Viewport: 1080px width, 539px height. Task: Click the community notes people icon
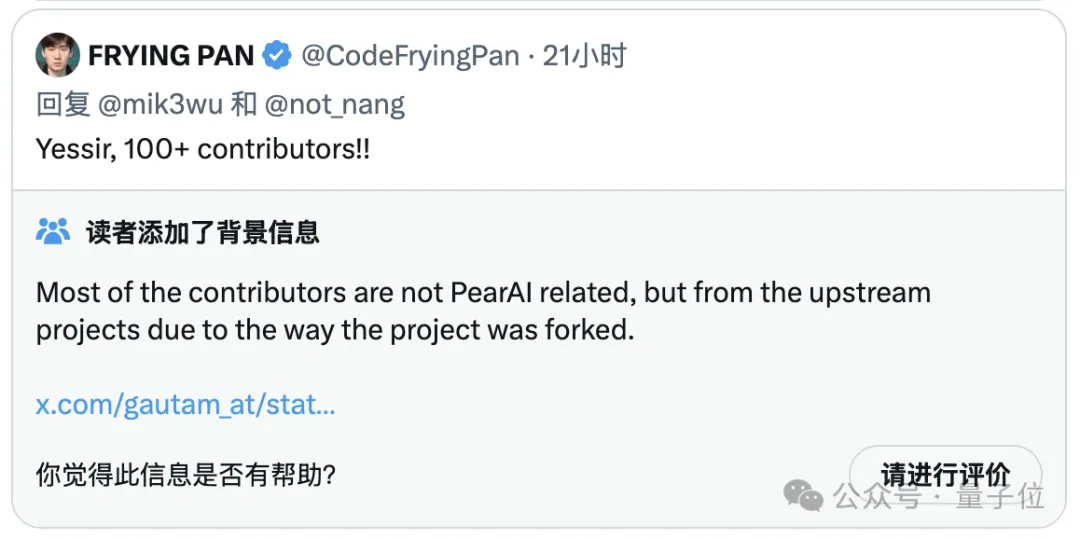[53, 232]
